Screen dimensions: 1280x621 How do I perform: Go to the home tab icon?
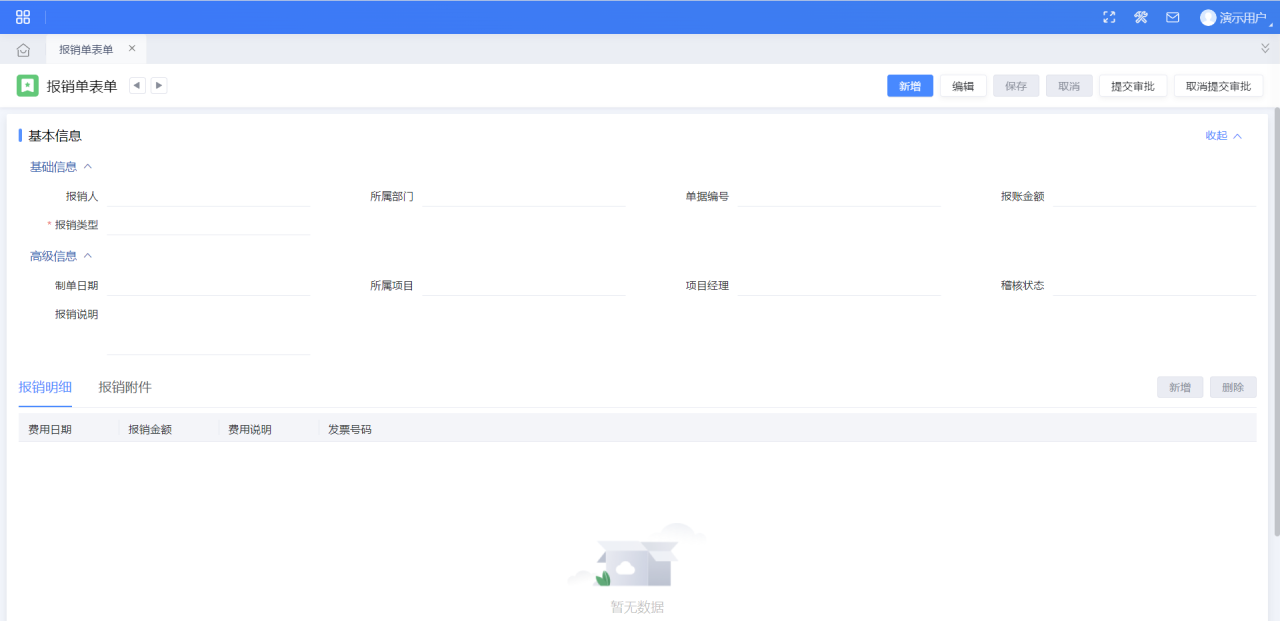click(23, 50)
